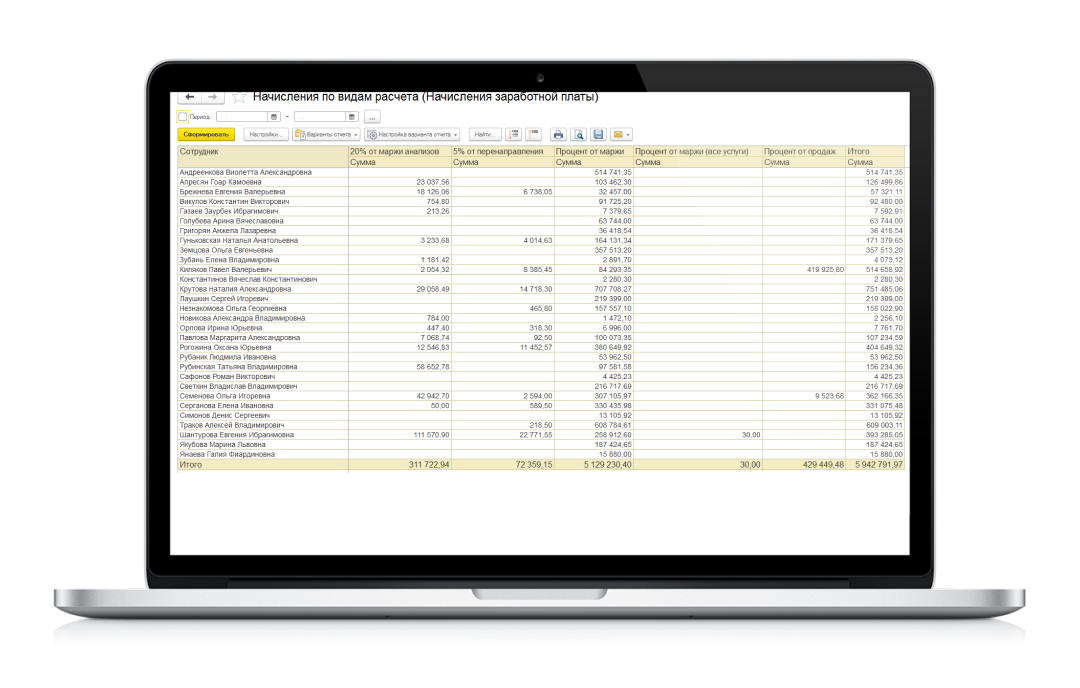1080x688 pixels.
Task: Save the report with floppy disk icon
Action: pyautogui.click(x=598, y=134)
